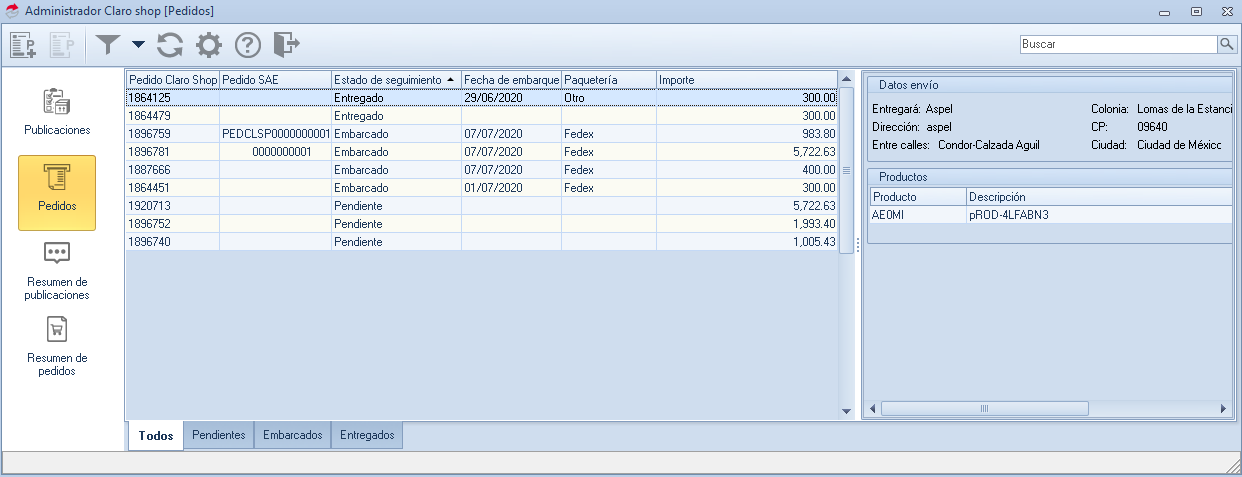Click the 400.00 amount cell
This screenshot has height=477, width=1242.
tap(746, 170)
